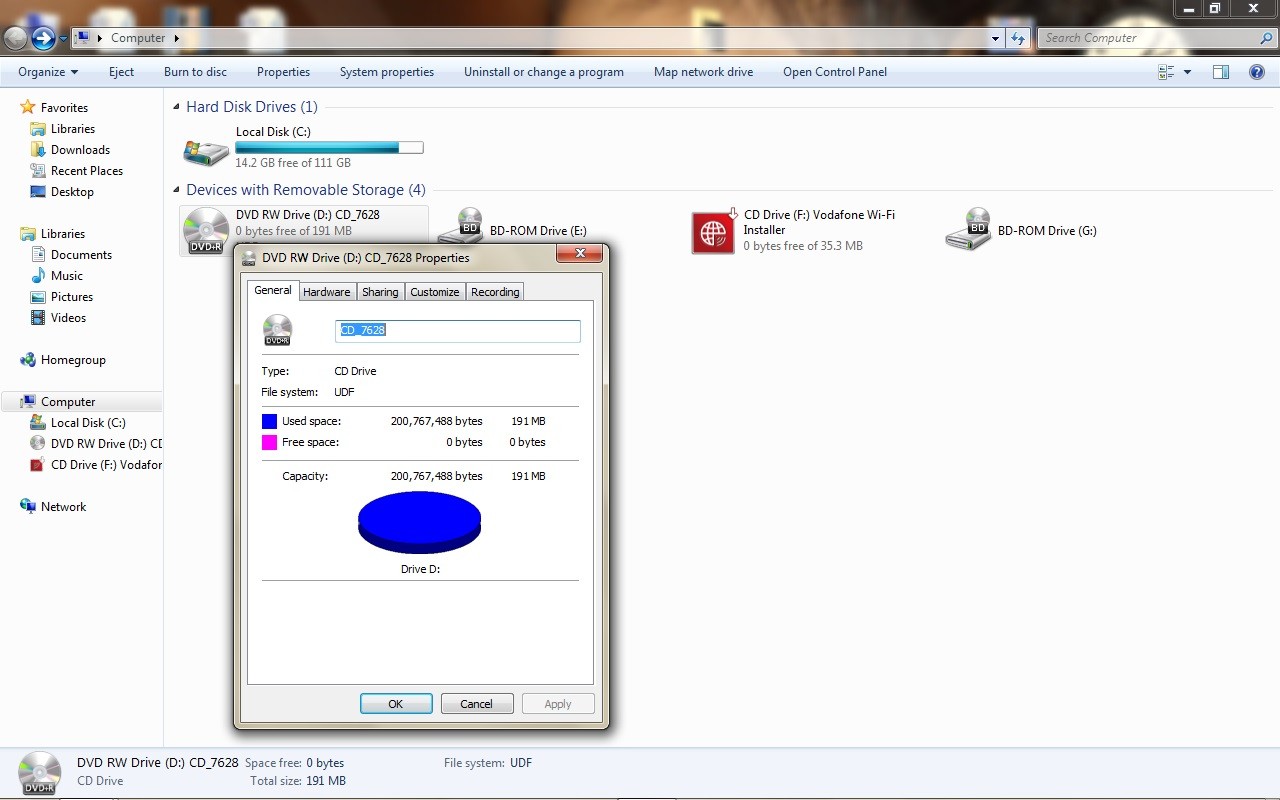Click the Local Disk (C:) drive icon
Viewport: 1280px width, 800px height.
pyautogui.click(x=206, y=150)
